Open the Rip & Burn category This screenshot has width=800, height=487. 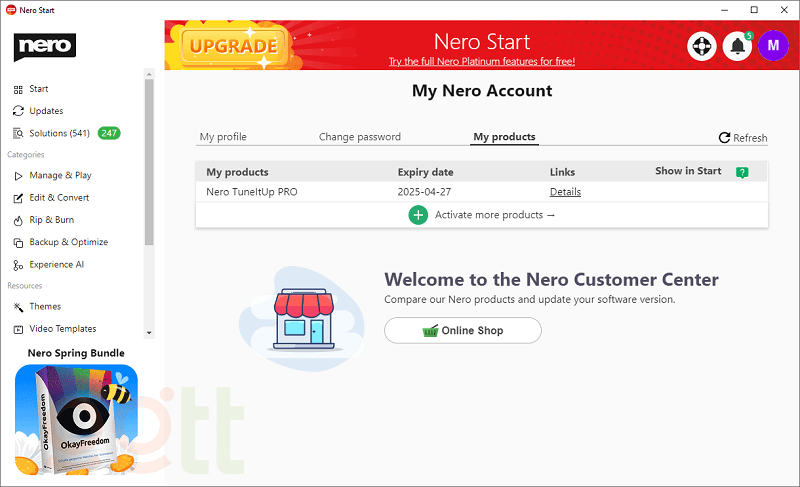click(x=52, y=220)
